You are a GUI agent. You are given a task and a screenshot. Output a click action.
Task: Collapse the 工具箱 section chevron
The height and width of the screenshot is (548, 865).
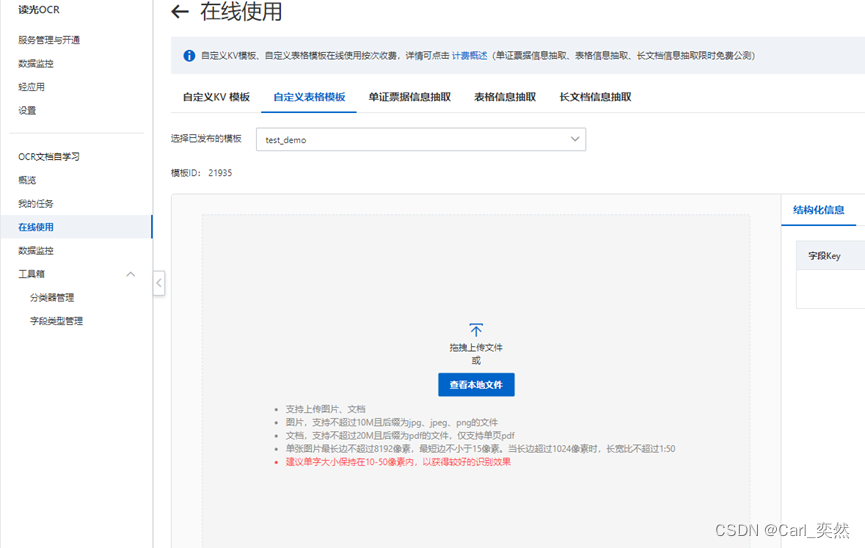point(131,274)
